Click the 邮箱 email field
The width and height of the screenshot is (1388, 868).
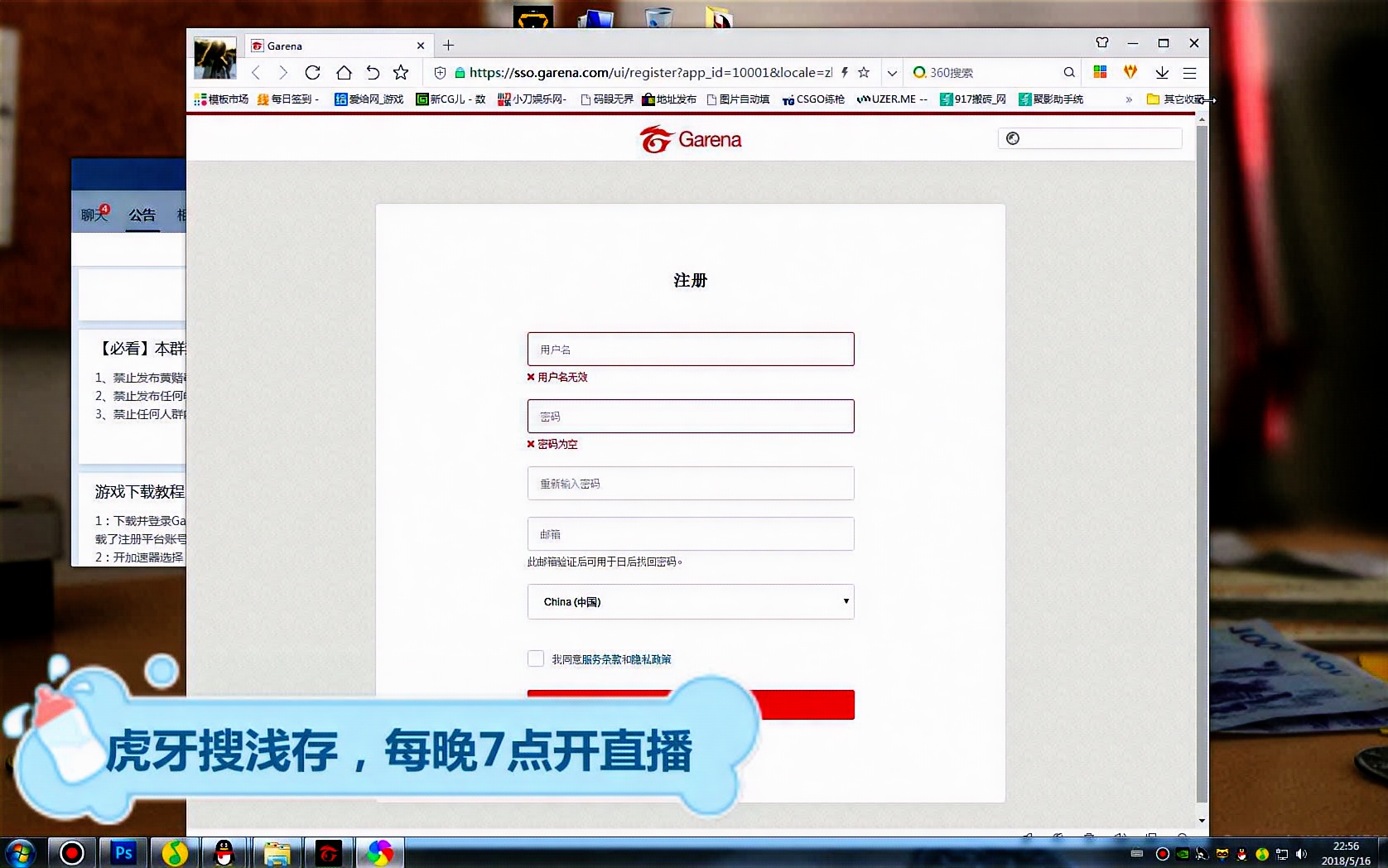click(691, 534)
